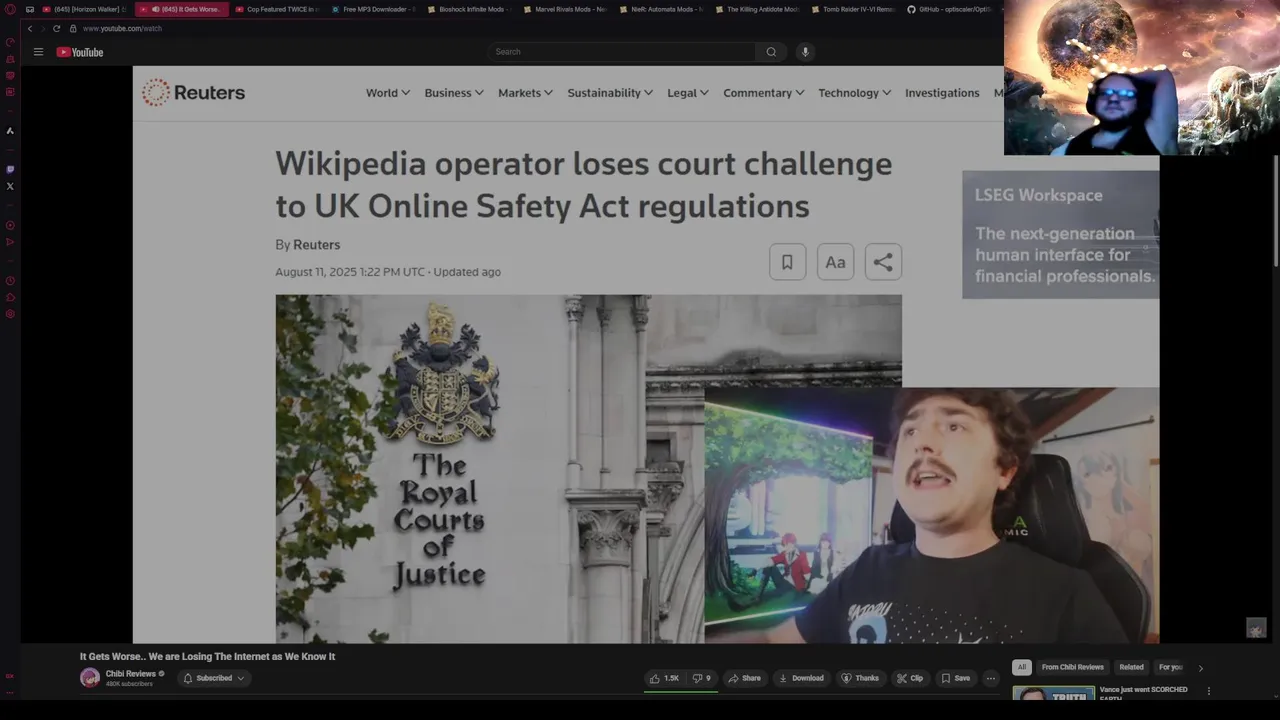
Task: Click the video title text
Action: [207, 657]
